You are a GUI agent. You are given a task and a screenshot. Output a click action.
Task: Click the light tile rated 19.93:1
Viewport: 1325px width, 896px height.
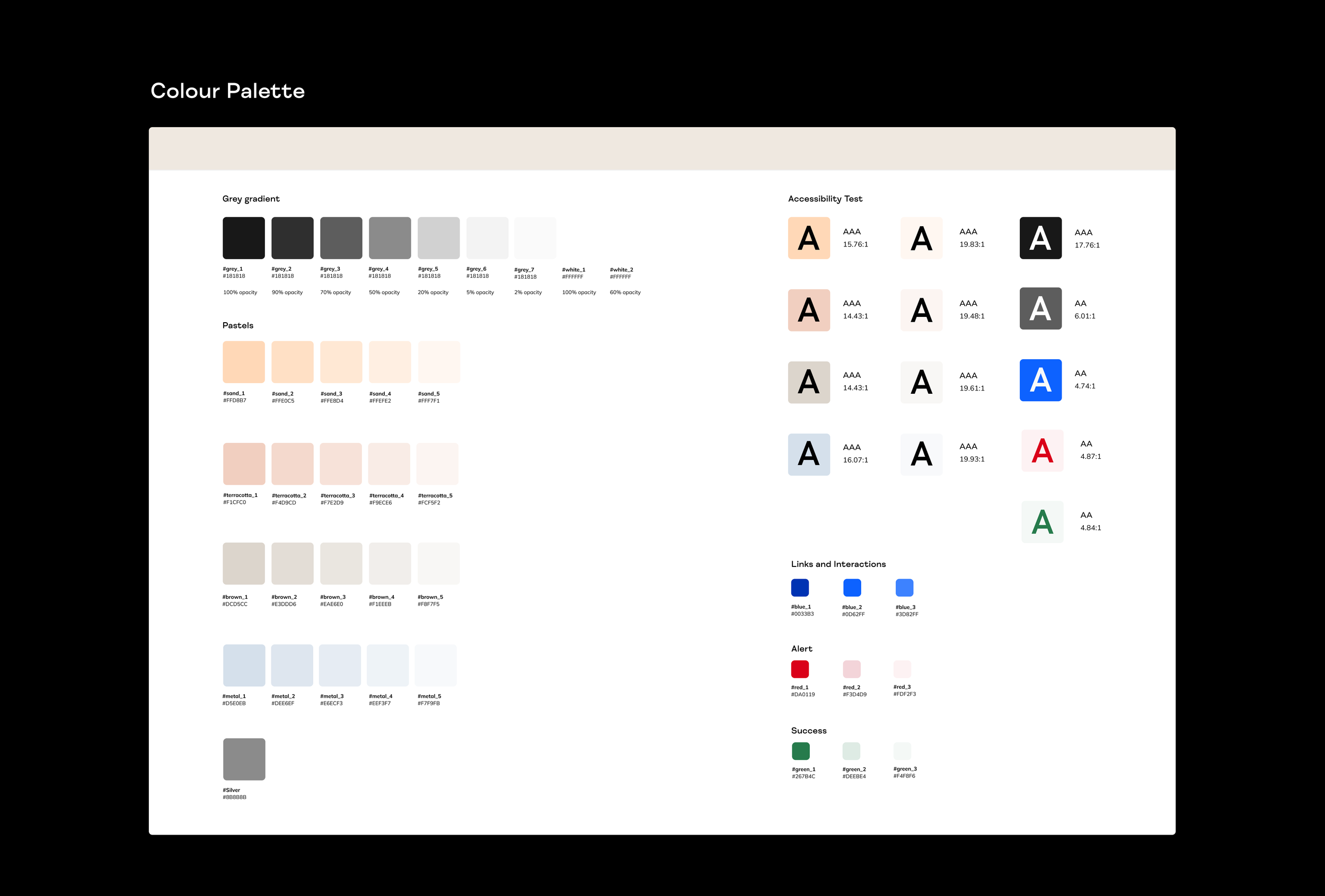921,454
